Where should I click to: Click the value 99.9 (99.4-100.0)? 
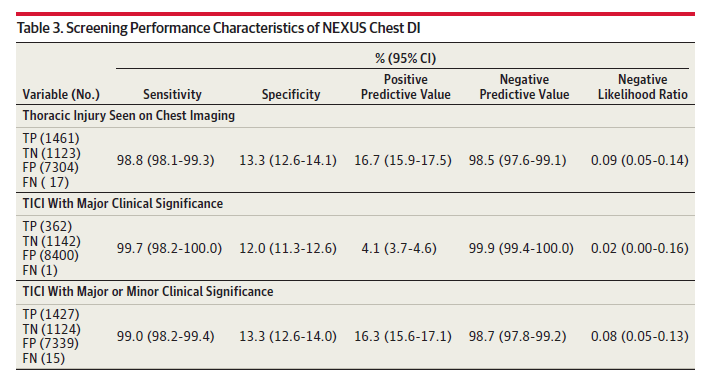(521, 248)
